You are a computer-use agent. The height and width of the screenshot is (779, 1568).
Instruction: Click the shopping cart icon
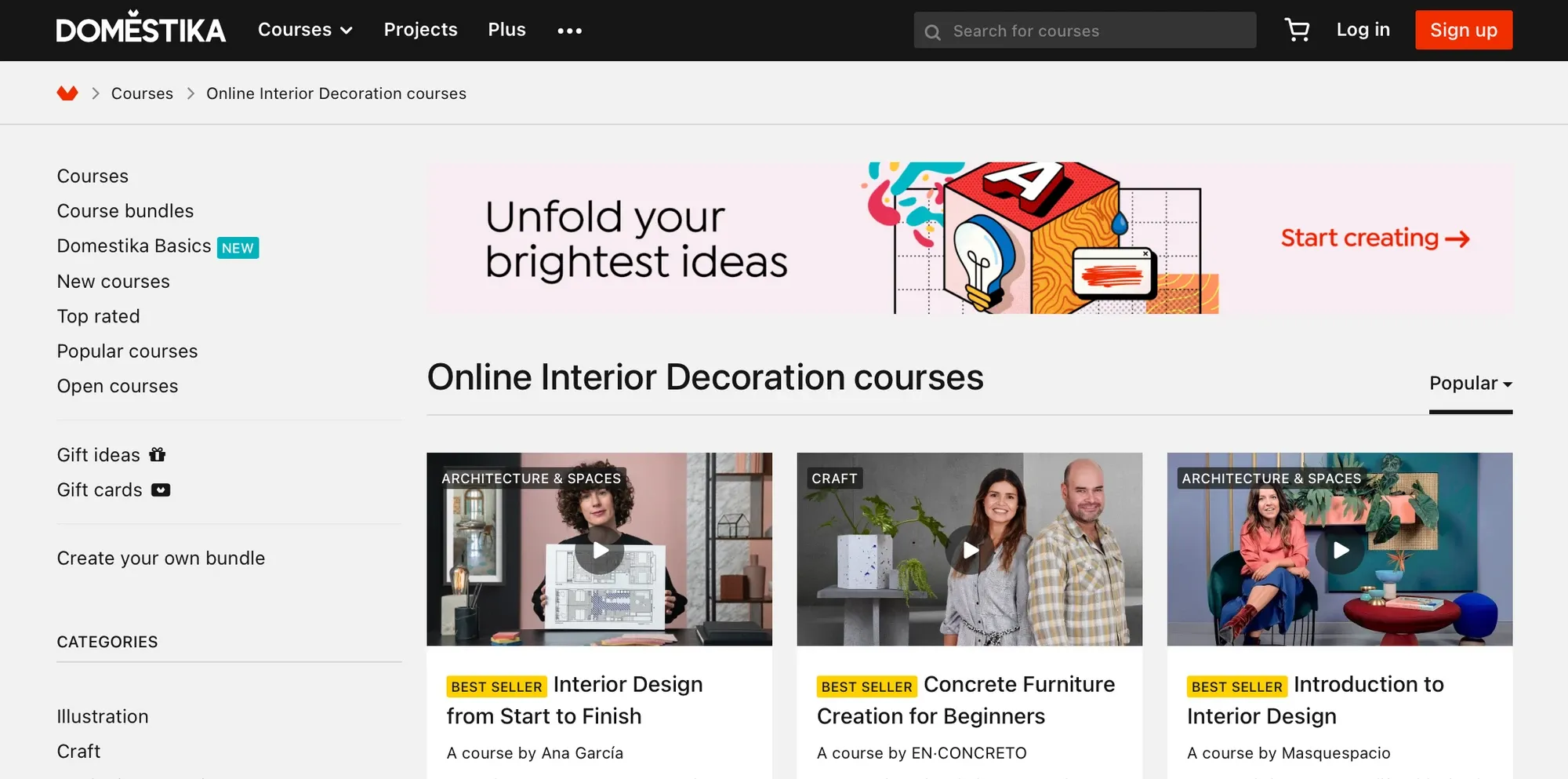click(x=1297, y=30)
